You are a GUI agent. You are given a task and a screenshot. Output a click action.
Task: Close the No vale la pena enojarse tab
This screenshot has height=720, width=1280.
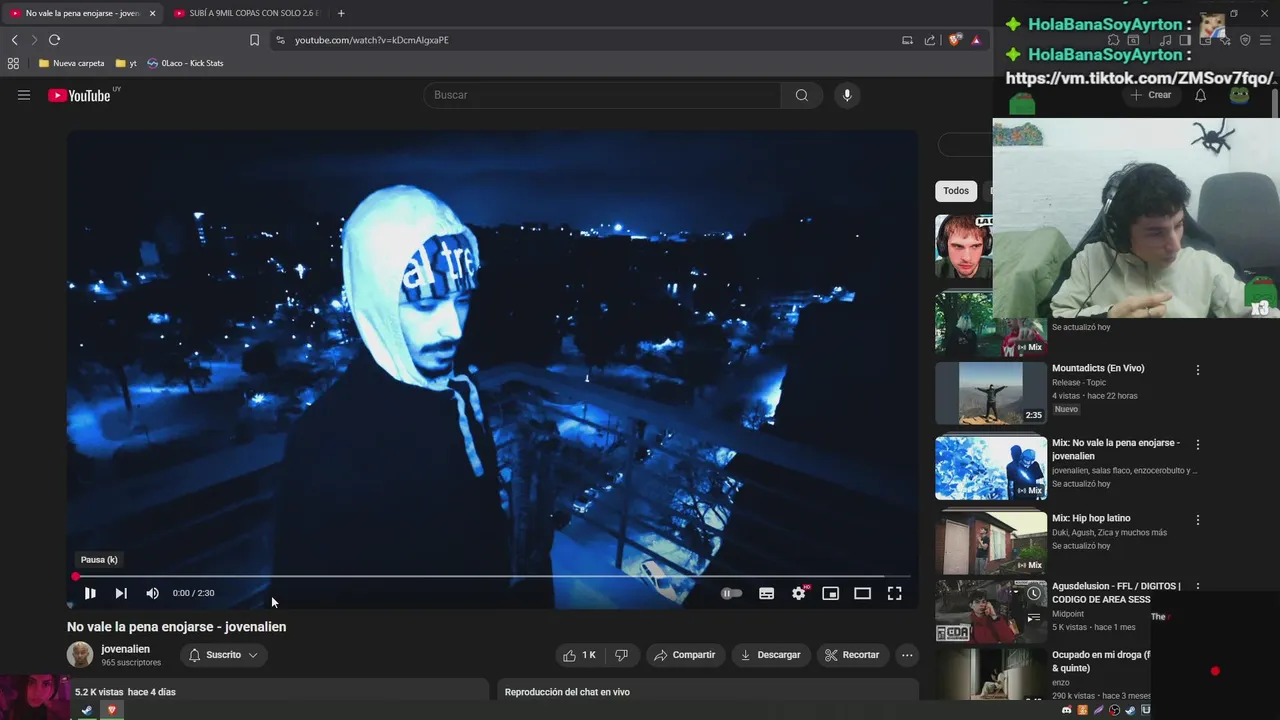153,13
